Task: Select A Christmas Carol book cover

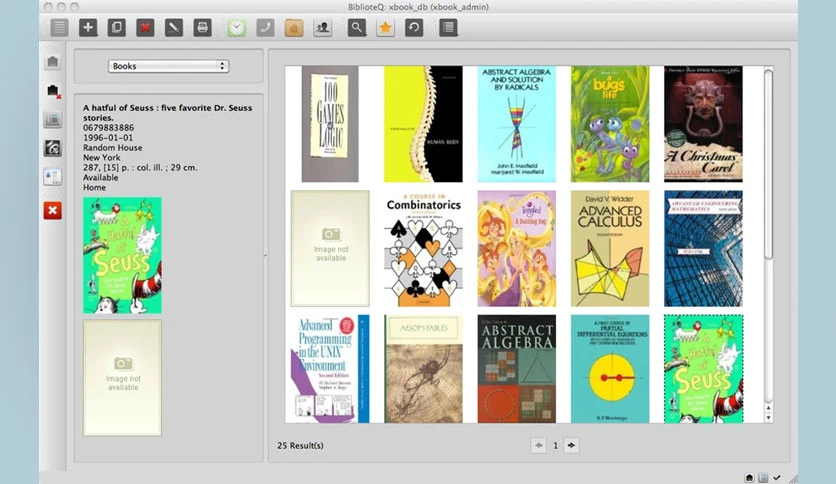Action: (703, 124)
